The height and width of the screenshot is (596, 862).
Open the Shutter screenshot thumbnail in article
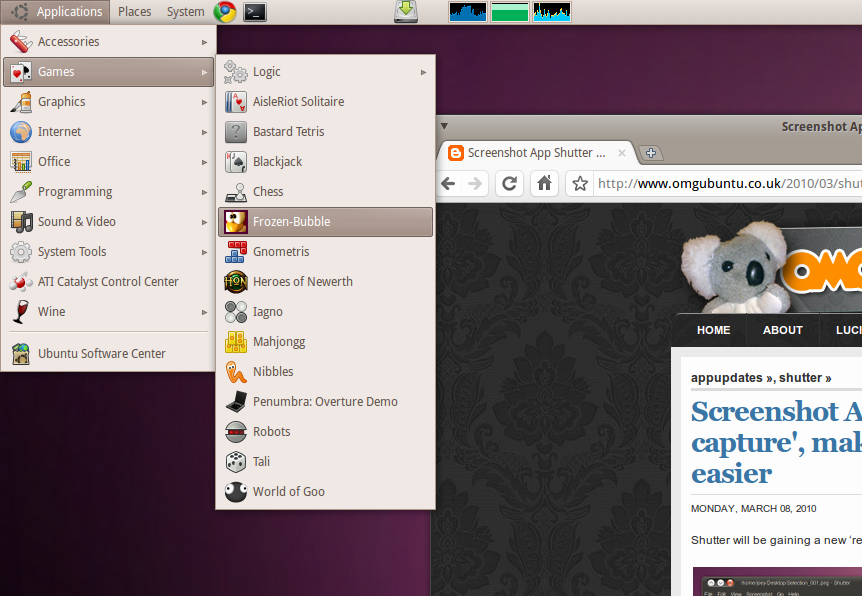(x=777, y=582)
